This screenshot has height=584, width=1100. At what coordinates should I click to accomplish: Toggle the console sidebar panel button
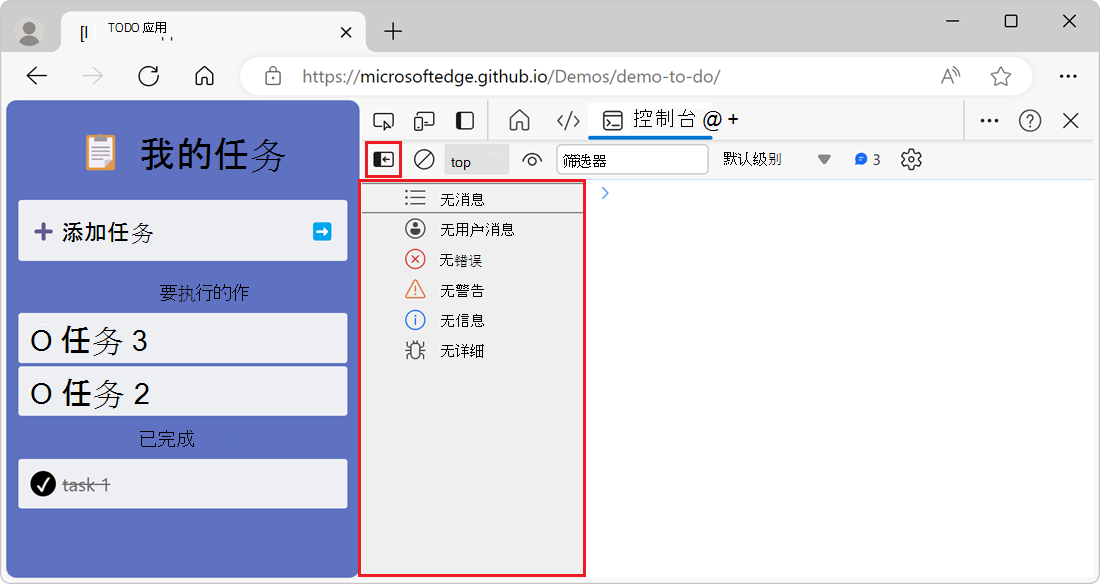point(384,159)
